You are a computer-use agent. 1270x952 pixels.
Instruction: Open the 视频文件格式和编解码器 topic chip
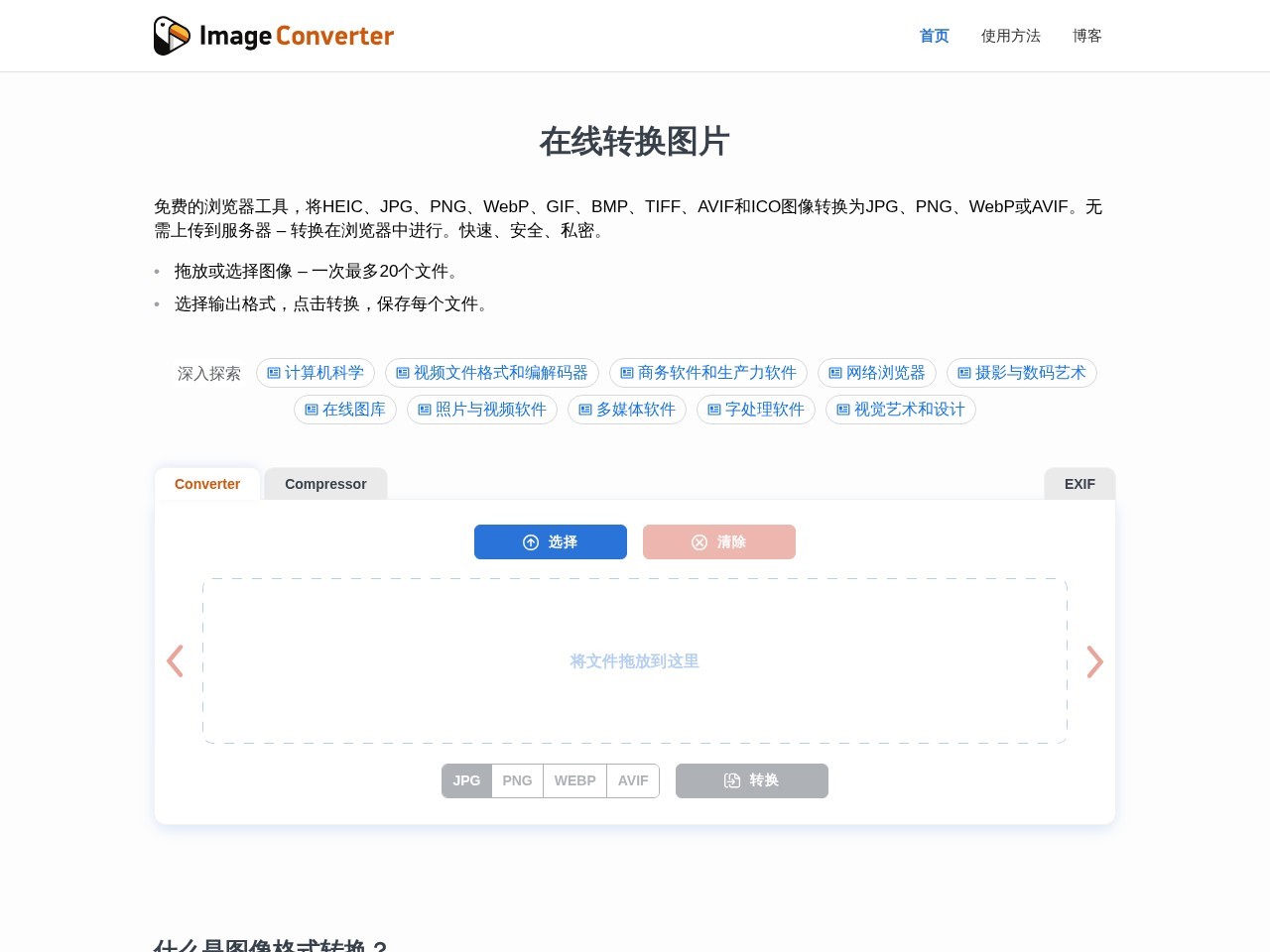pyautogui.click(x=492, y=373)
